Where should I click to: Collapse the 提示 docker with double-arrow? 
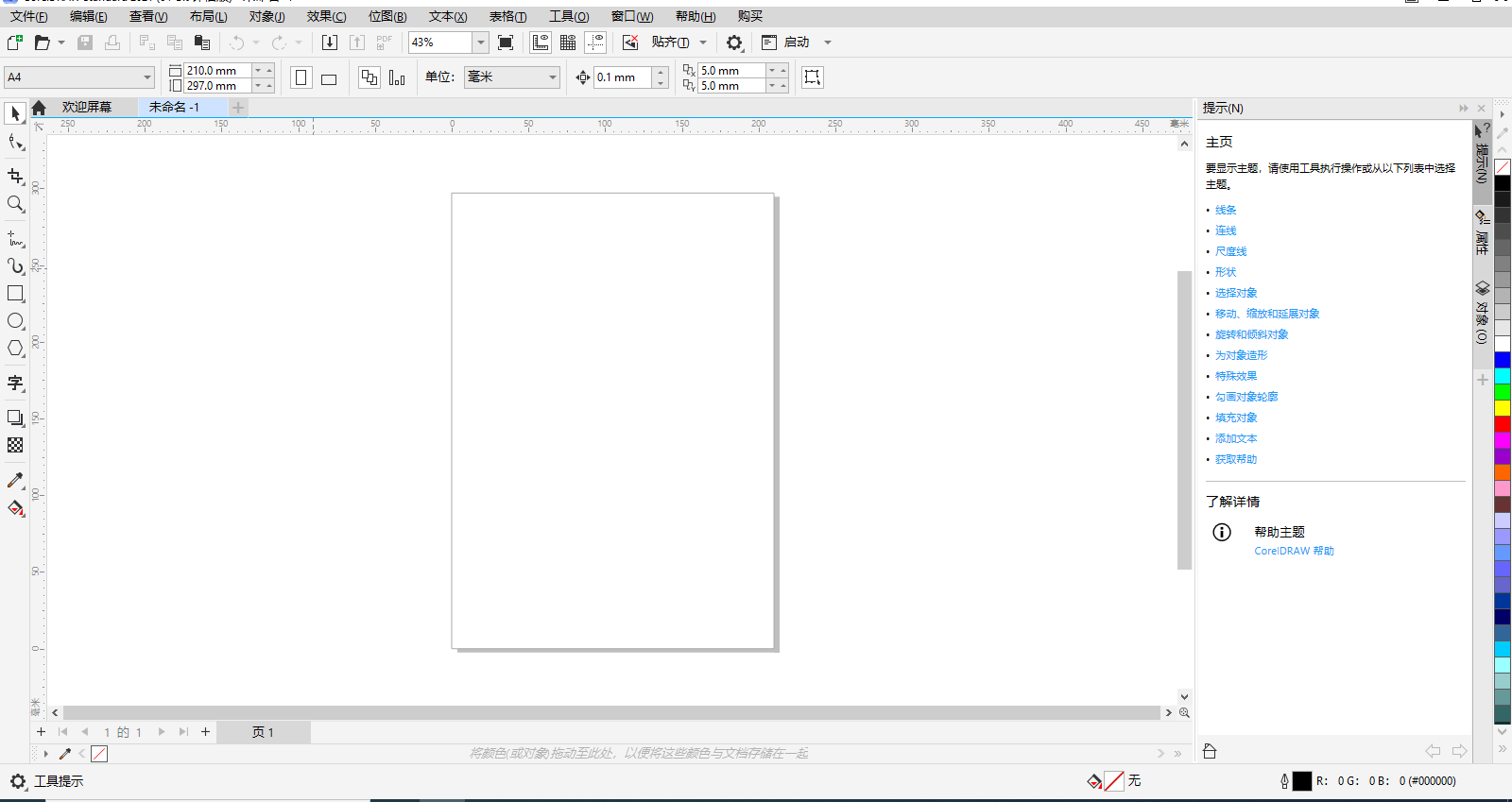point(1464,109)
